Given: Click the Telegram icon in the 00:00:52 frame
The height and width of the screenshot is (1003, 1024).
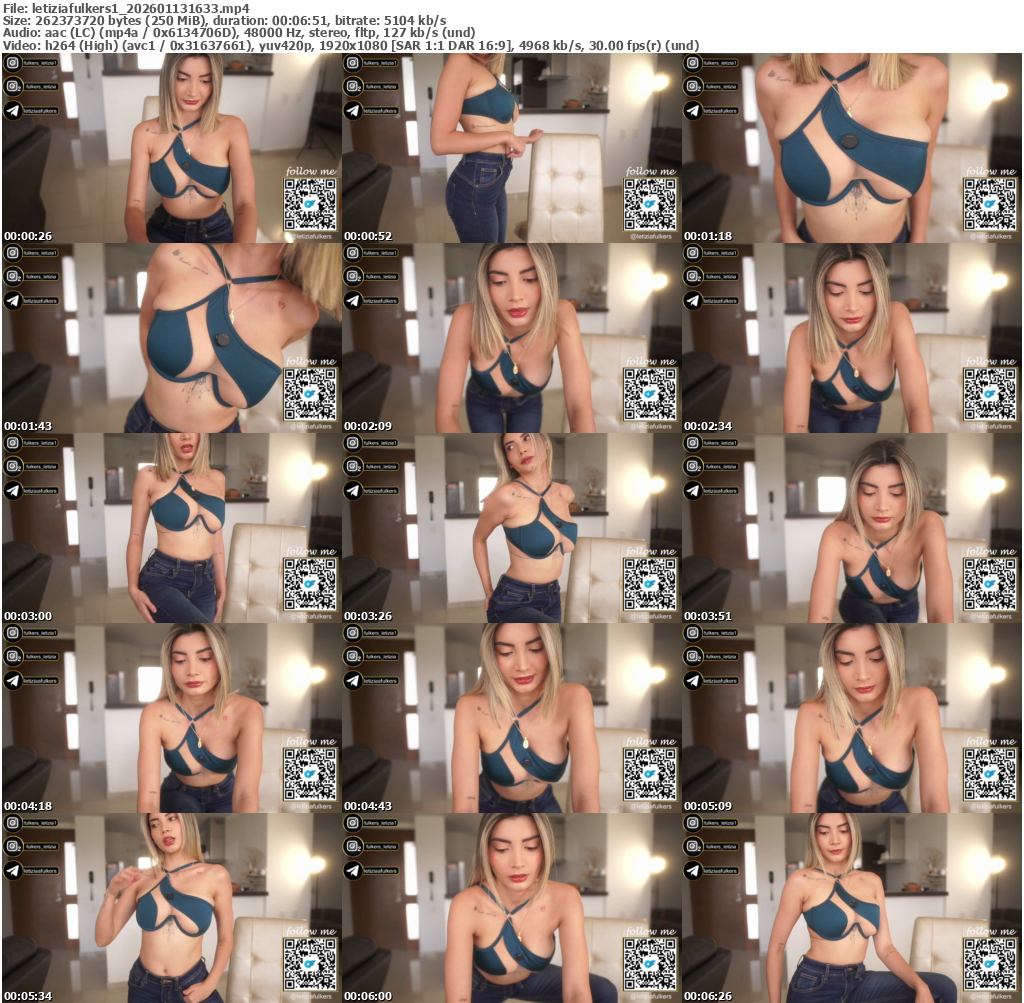Looking at the screenshot, I should (353, 110).
